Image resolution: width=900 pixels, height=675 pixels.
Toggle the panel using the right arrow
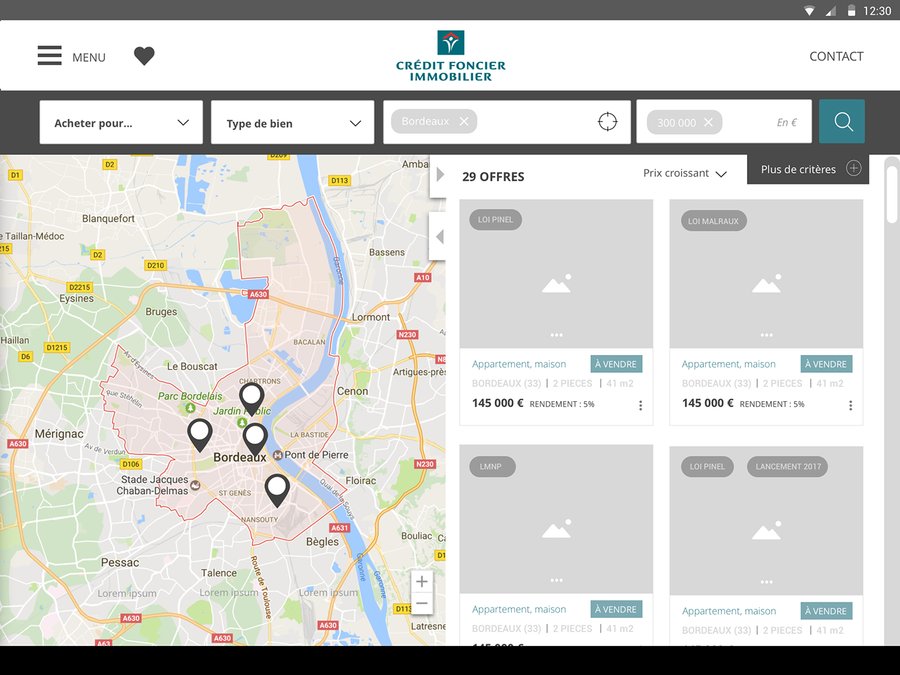click(439, 176)
